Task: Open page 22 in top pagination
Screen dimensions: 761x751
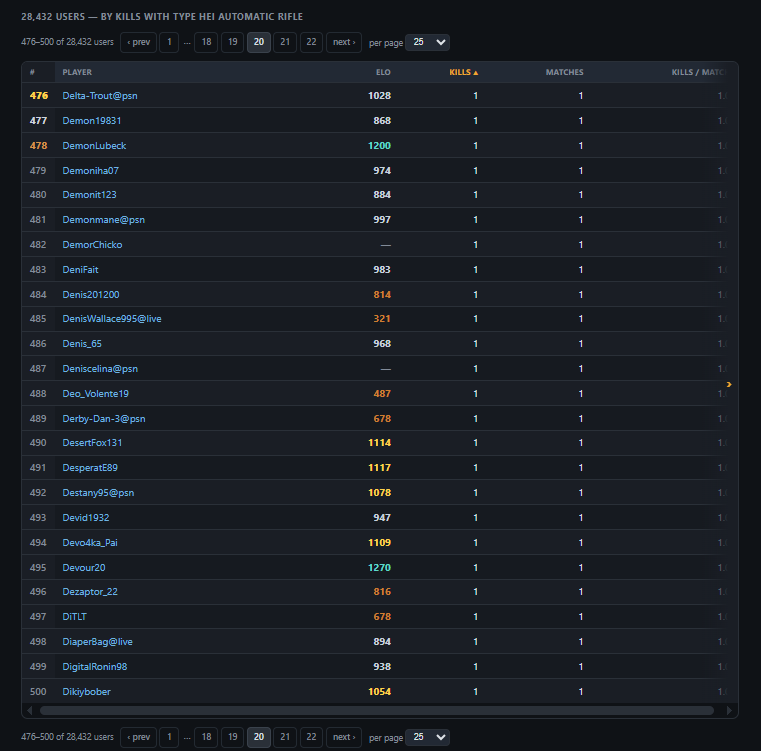Action: tap(311, 42)
